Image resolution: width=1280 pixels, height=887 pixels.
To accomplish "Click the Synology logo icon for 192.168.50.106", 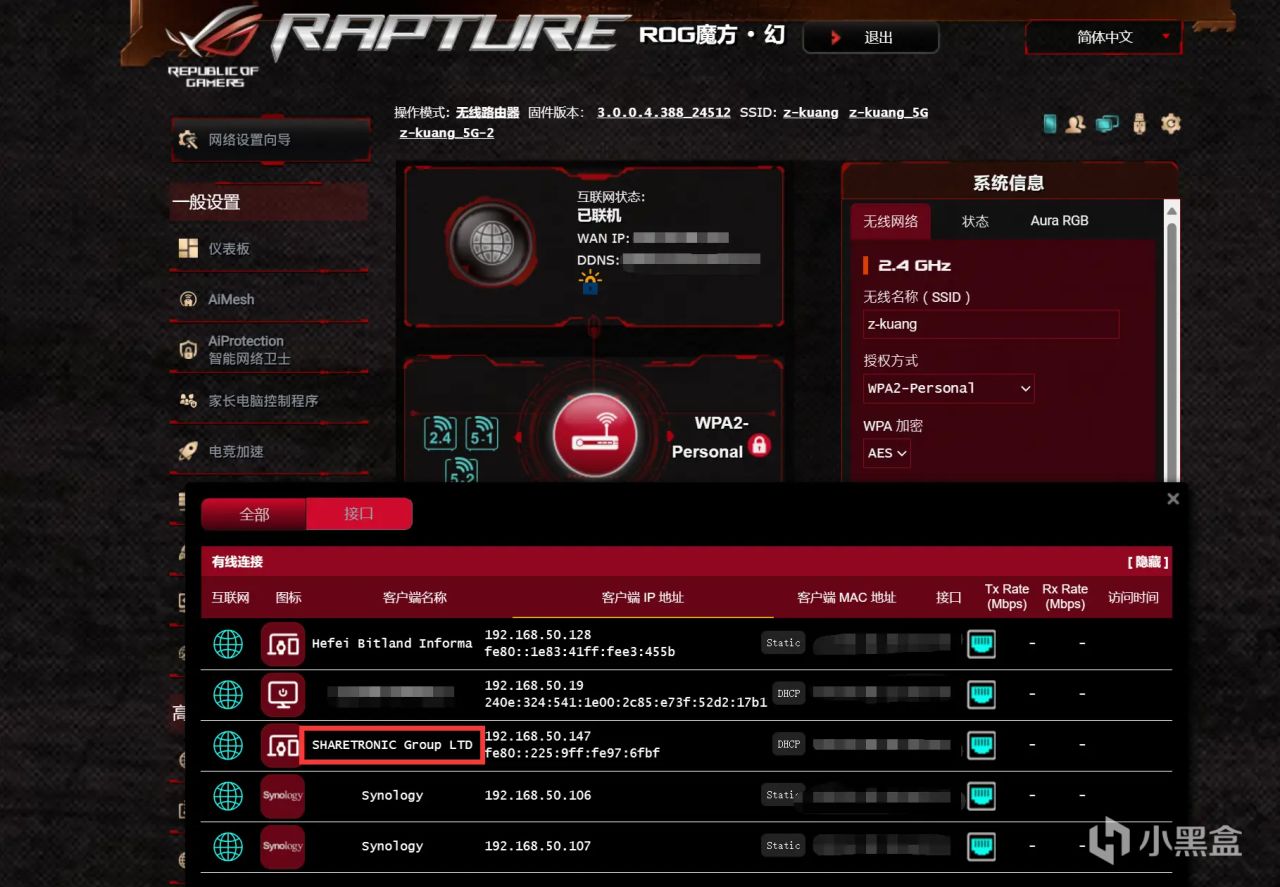I will click(x=283, y=796).
